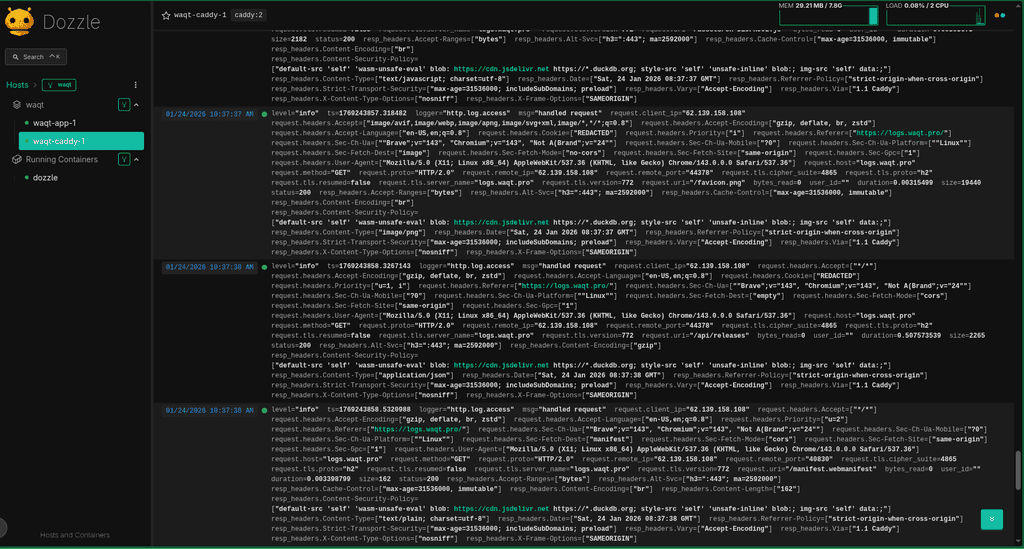Click the orange and teal dots indicator
1024x549 pixels.
pyautogui.click(x=999, y=15)
